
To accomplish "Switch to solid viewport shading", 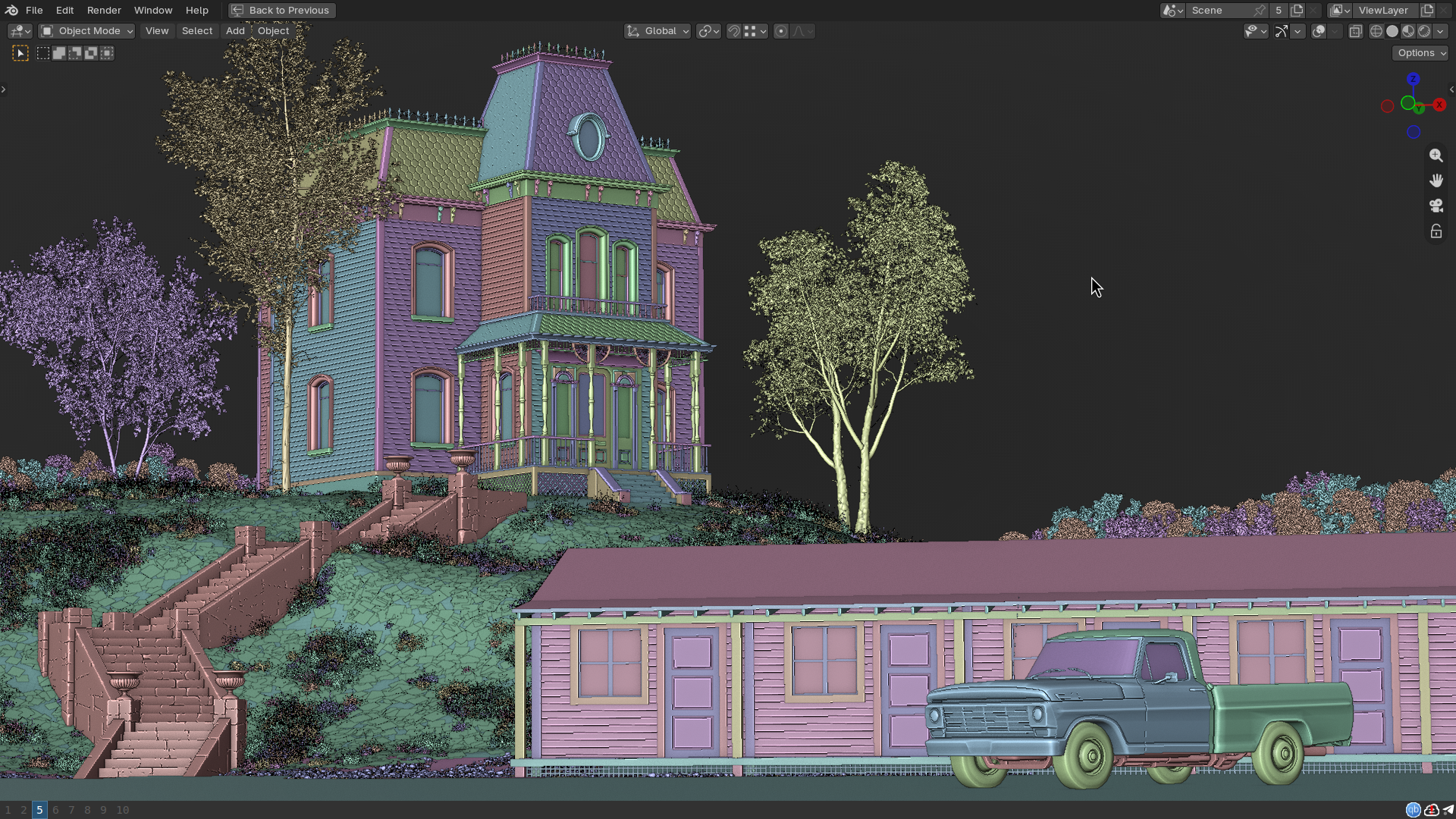I will click(1392, 31).
